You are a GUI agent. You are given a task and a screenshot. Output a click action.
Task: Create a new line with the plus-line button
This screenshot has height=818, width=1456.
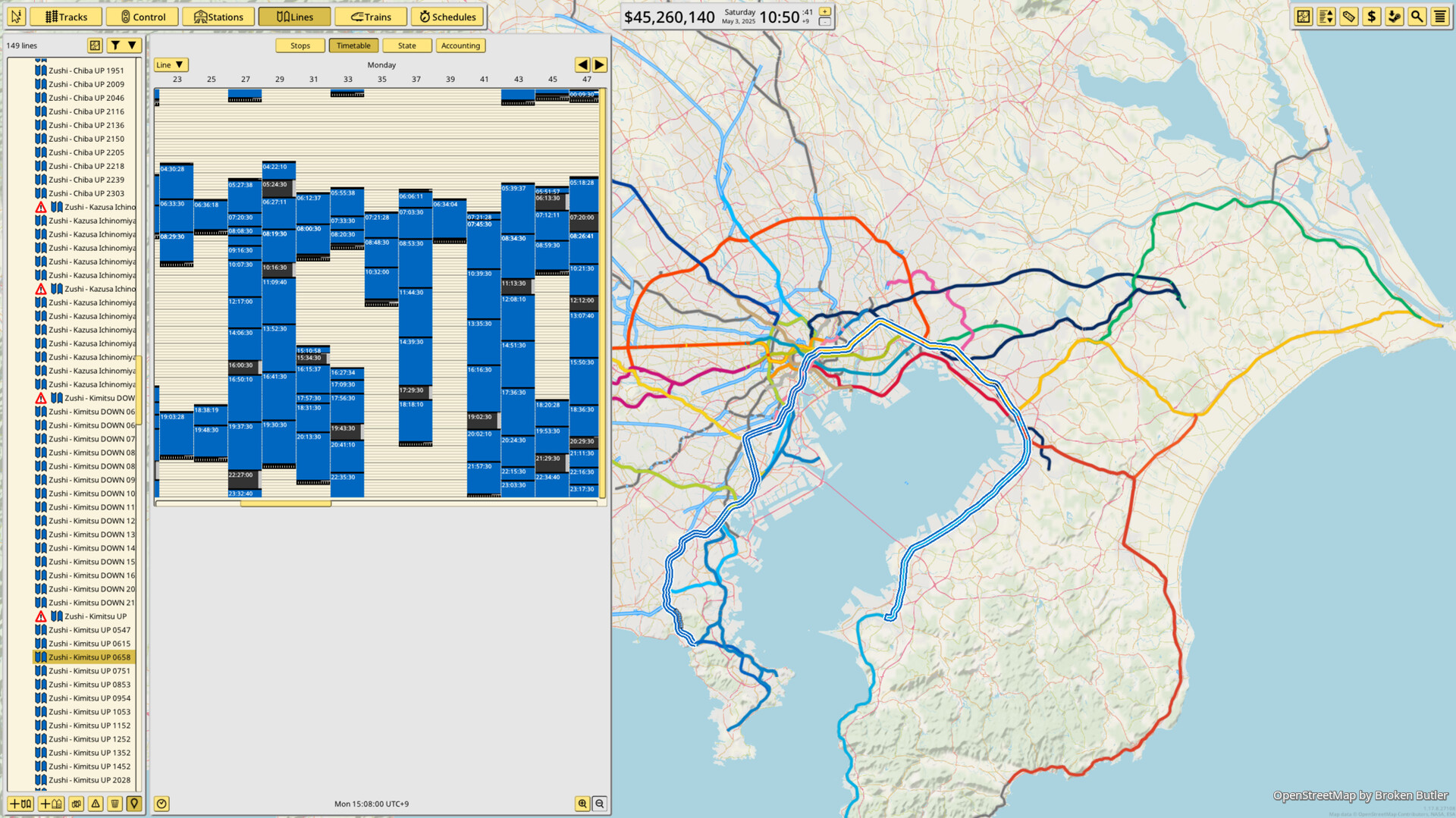click(x=20, y=803)
